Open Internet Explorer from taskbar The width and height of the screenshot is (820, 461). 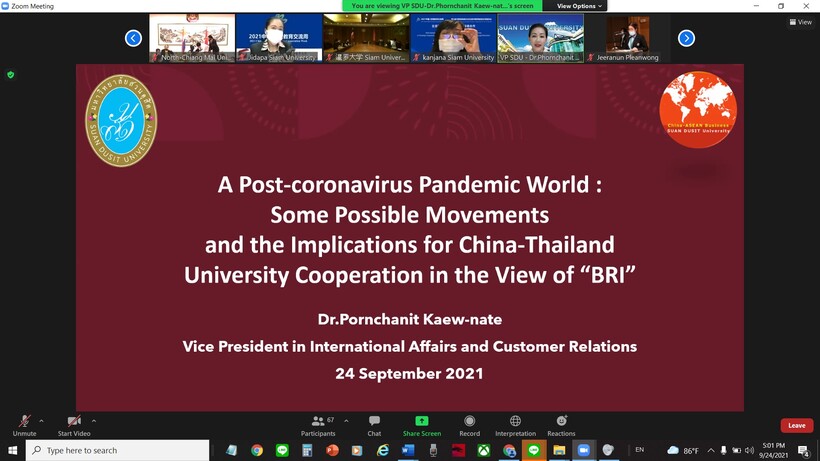pyautogui.click(x=383, y=450)
